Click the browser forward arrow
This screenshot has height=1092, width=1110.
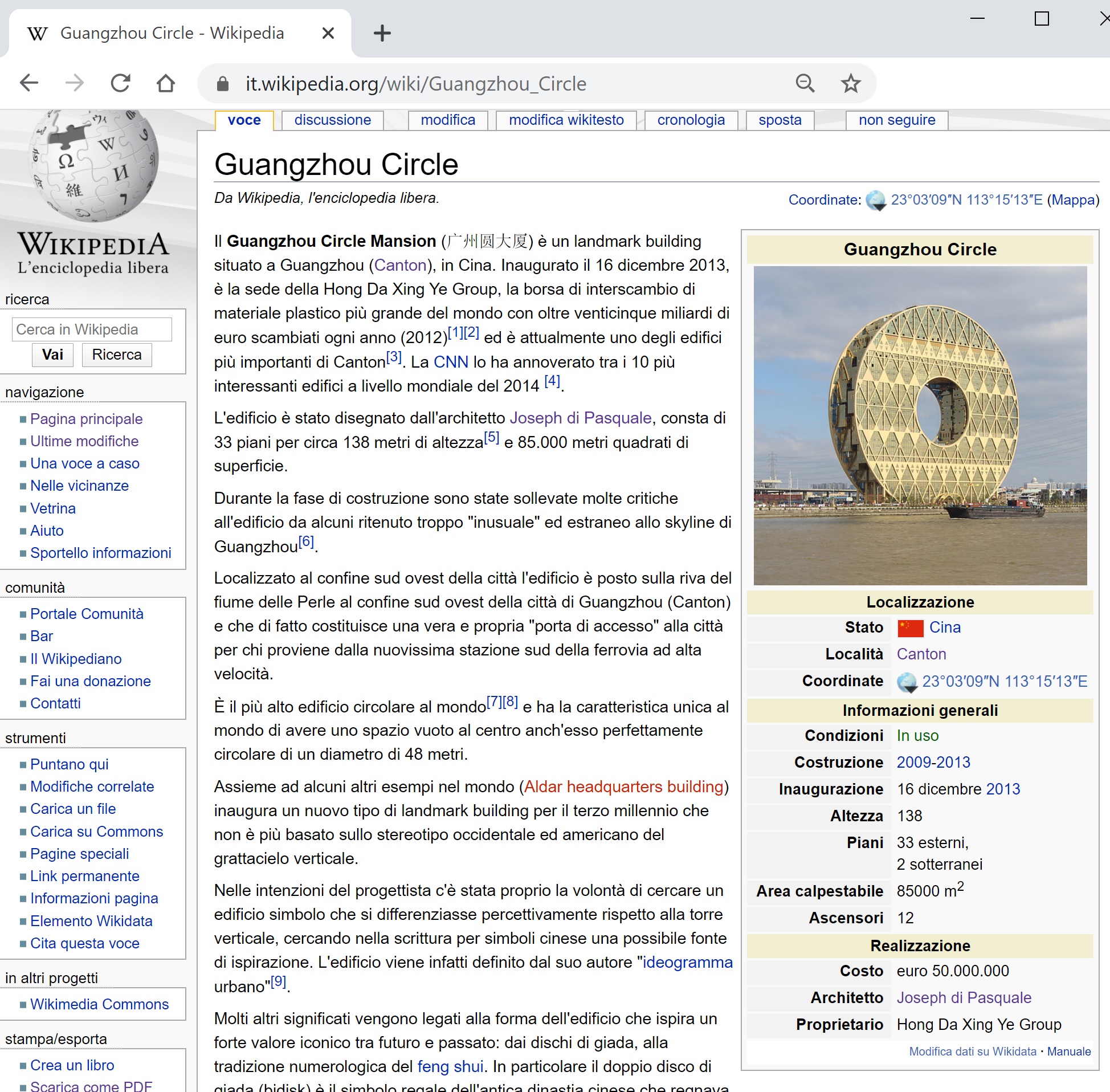pyautogui.click(x=75, y=84)
